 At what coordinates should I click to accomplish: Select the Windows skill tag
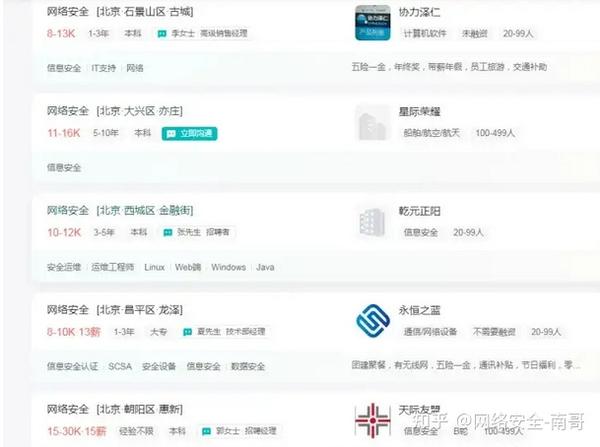click(228, 267)
